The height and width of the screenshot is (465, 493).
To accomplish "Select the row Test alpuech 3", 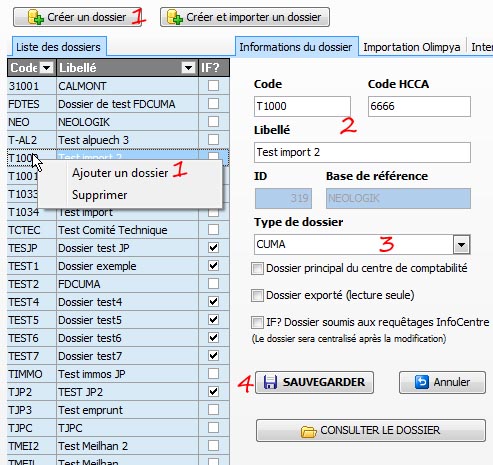I will click(x=118, y=140).
